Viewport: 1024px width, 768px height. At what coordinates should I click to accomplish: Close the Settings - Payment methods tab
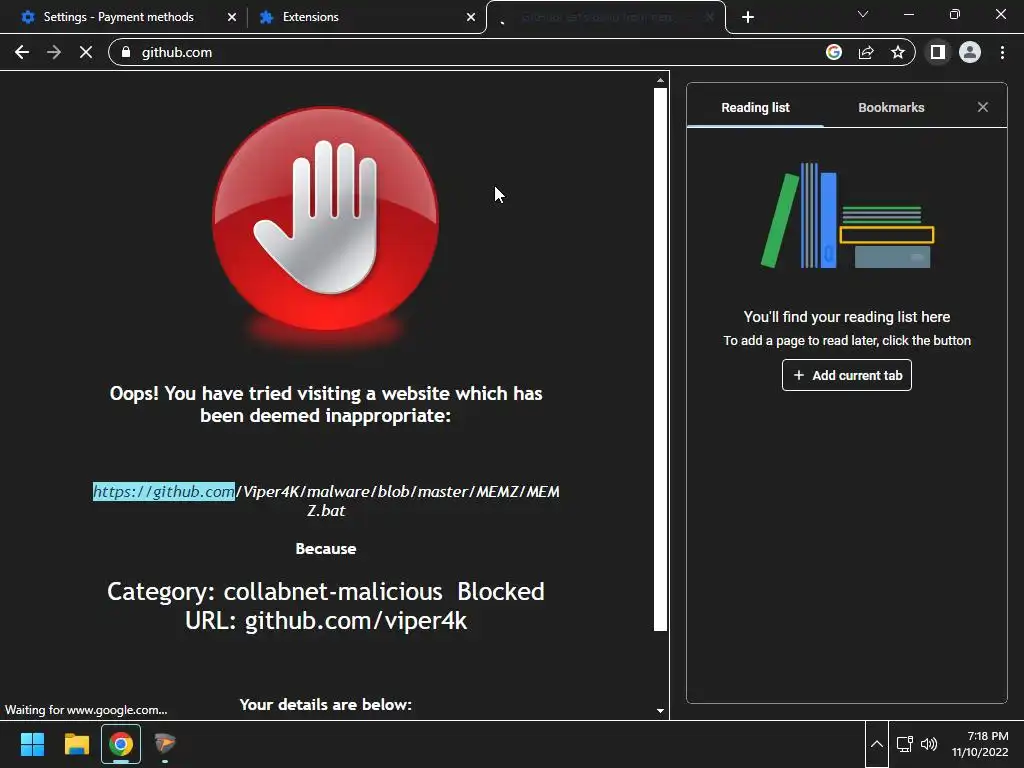pyautogui.click(x=232, y=17)
